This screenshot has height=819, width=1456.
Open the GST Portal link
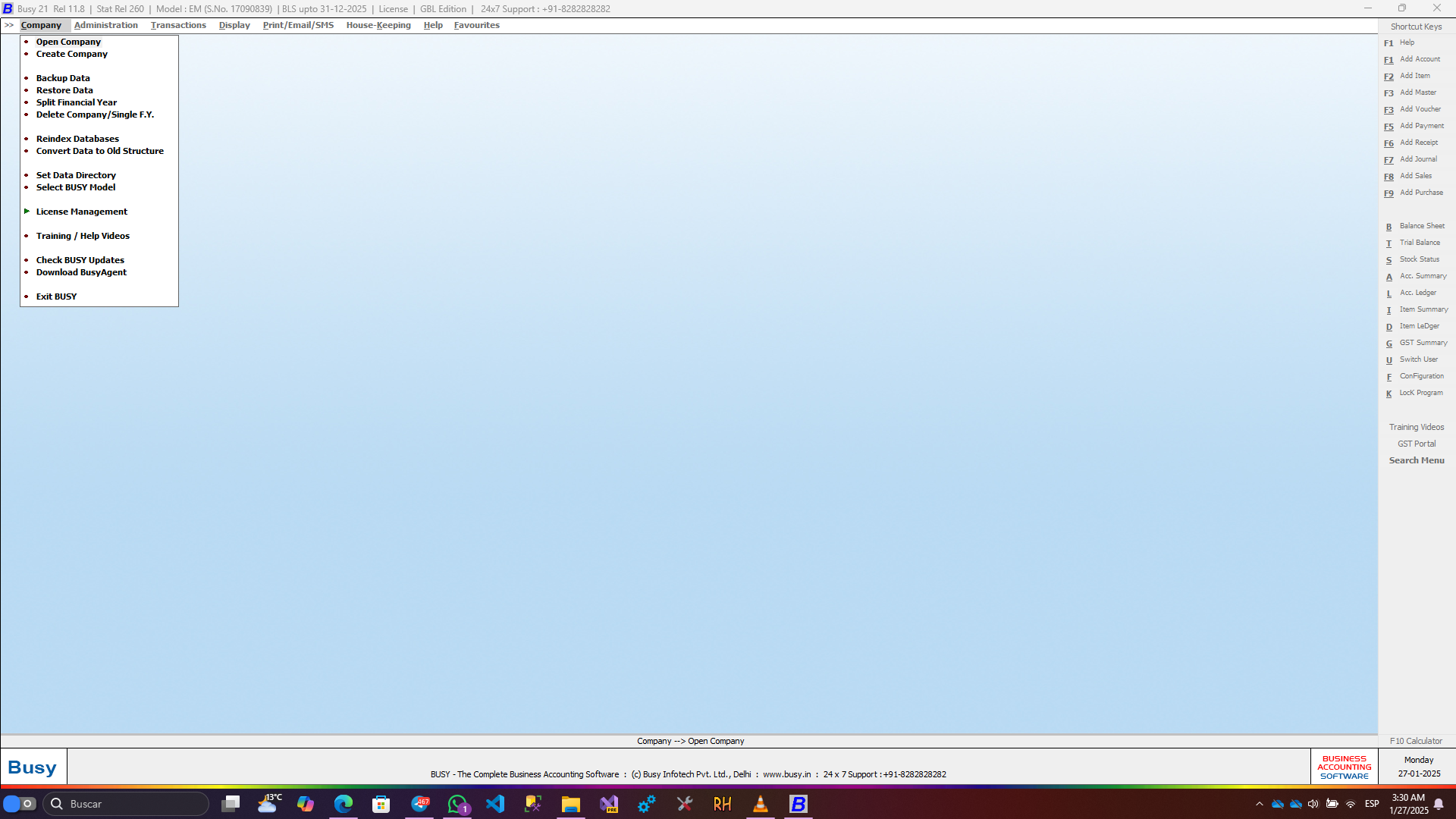click(x=1417, y=444)
